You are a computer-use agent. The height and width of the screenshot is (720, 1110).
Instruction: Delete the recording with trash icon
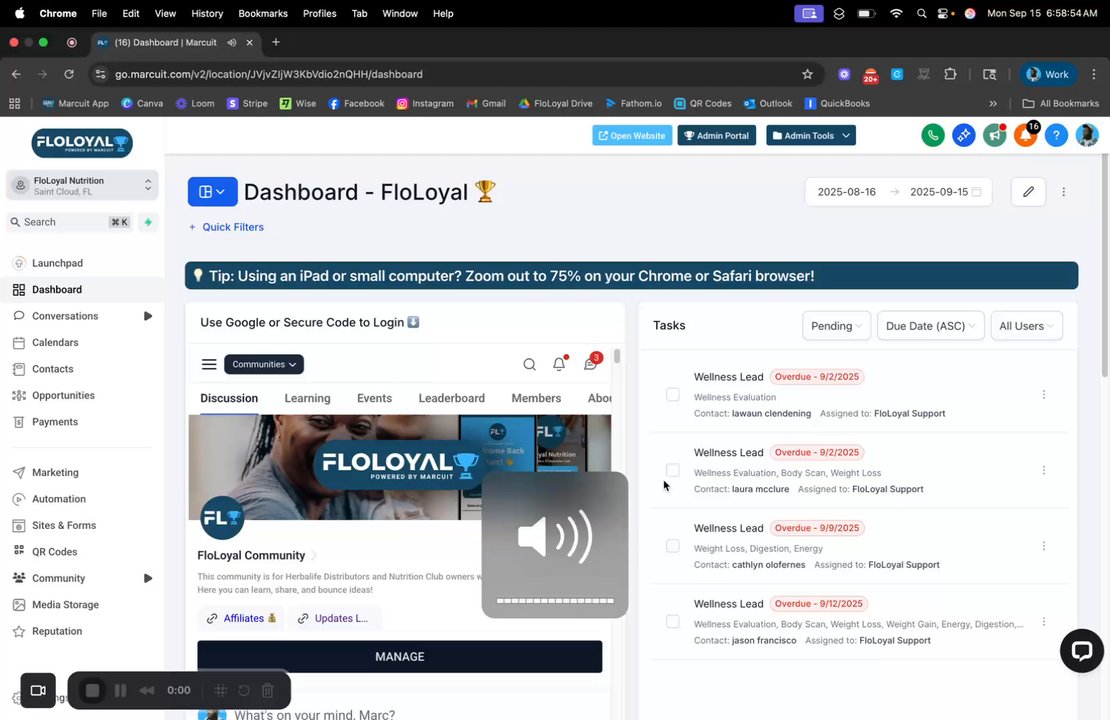(x=268, y=690)
